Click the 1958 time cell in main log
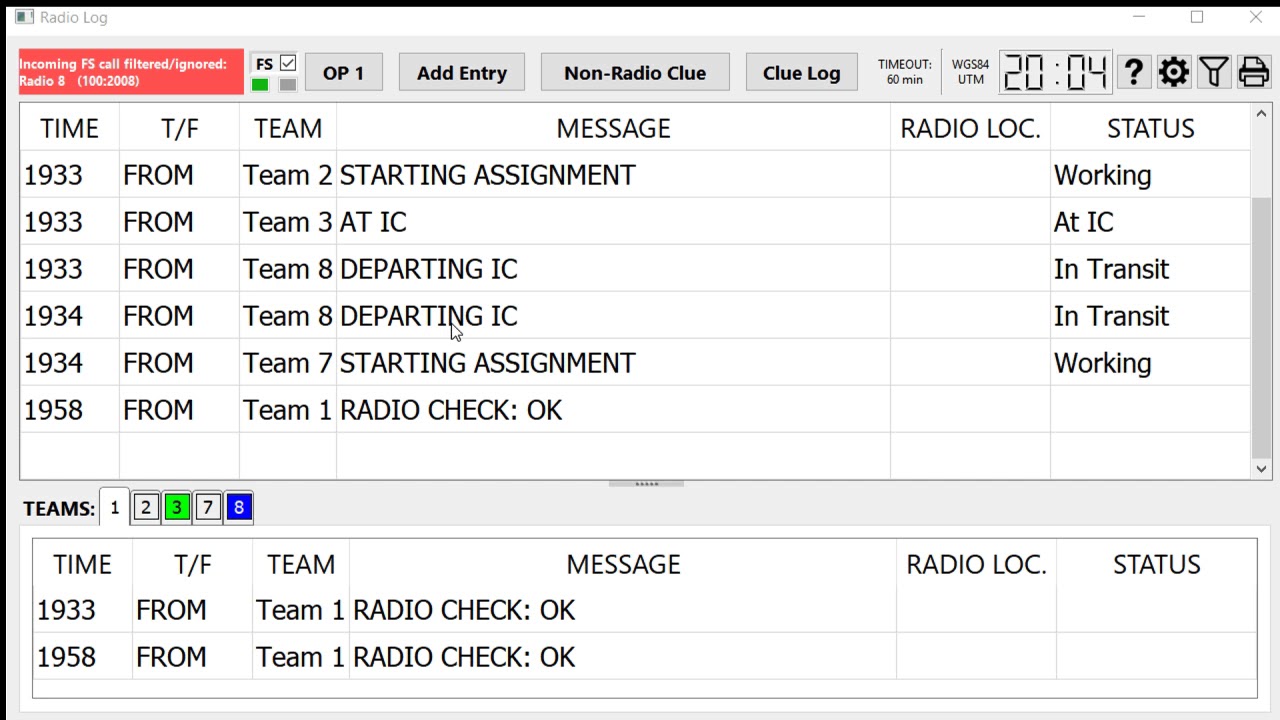 tap(69, 410)
